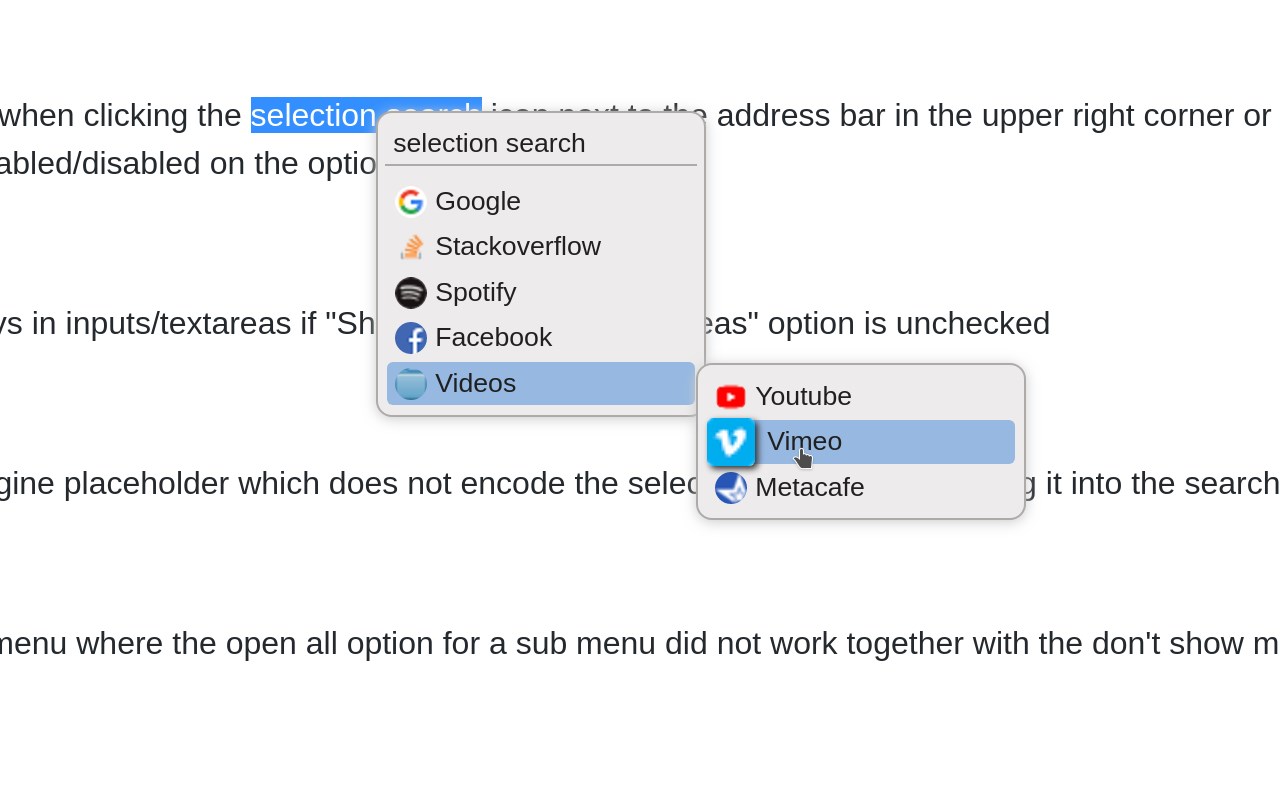Search selection with the Google entry
Viewport: 1280px width, 800px height.
click(478, 201)
